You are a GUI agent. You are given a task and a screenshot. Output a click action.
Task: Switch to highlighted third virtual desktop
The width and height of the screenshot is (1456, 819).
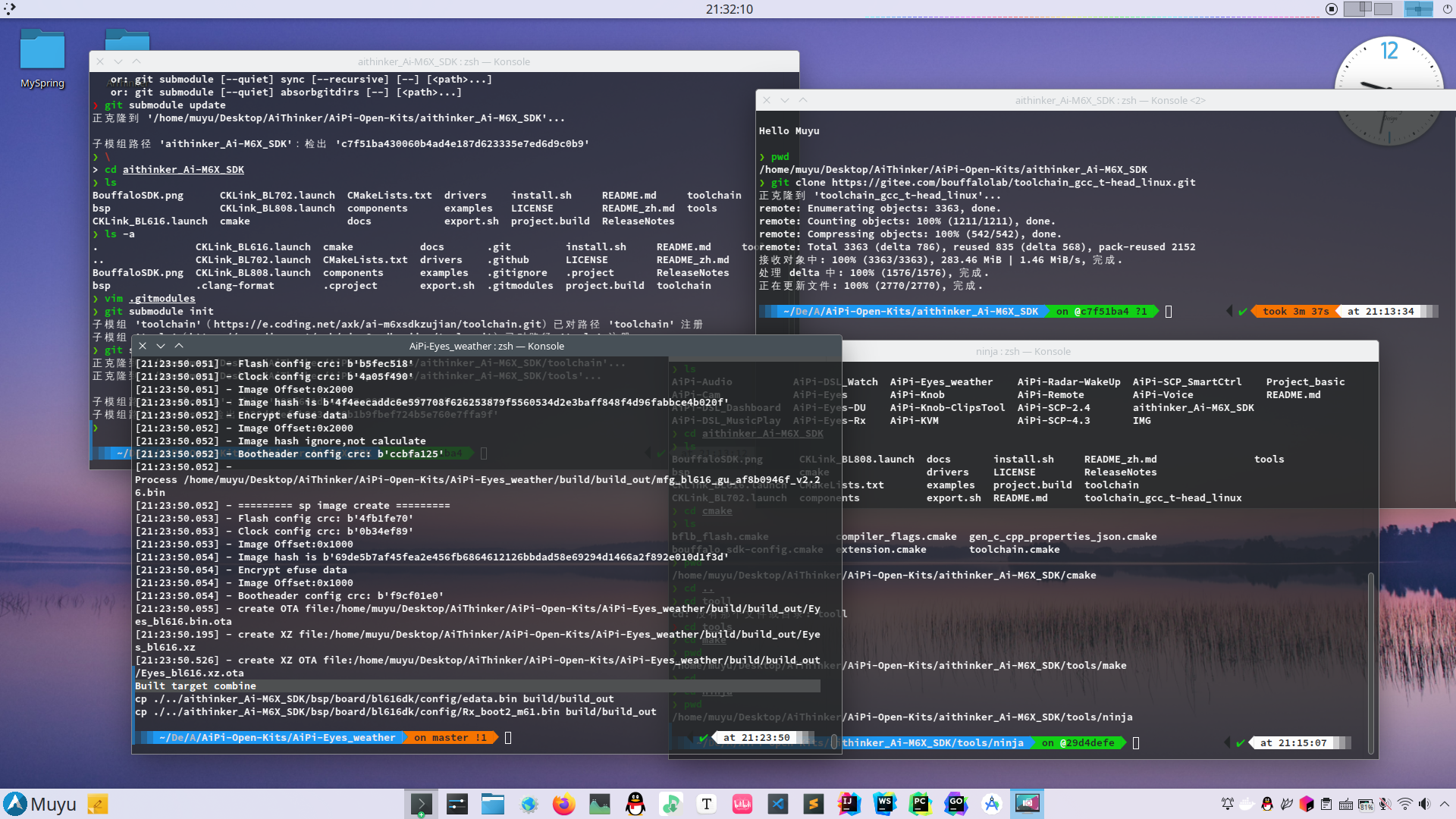point(1417,9)
